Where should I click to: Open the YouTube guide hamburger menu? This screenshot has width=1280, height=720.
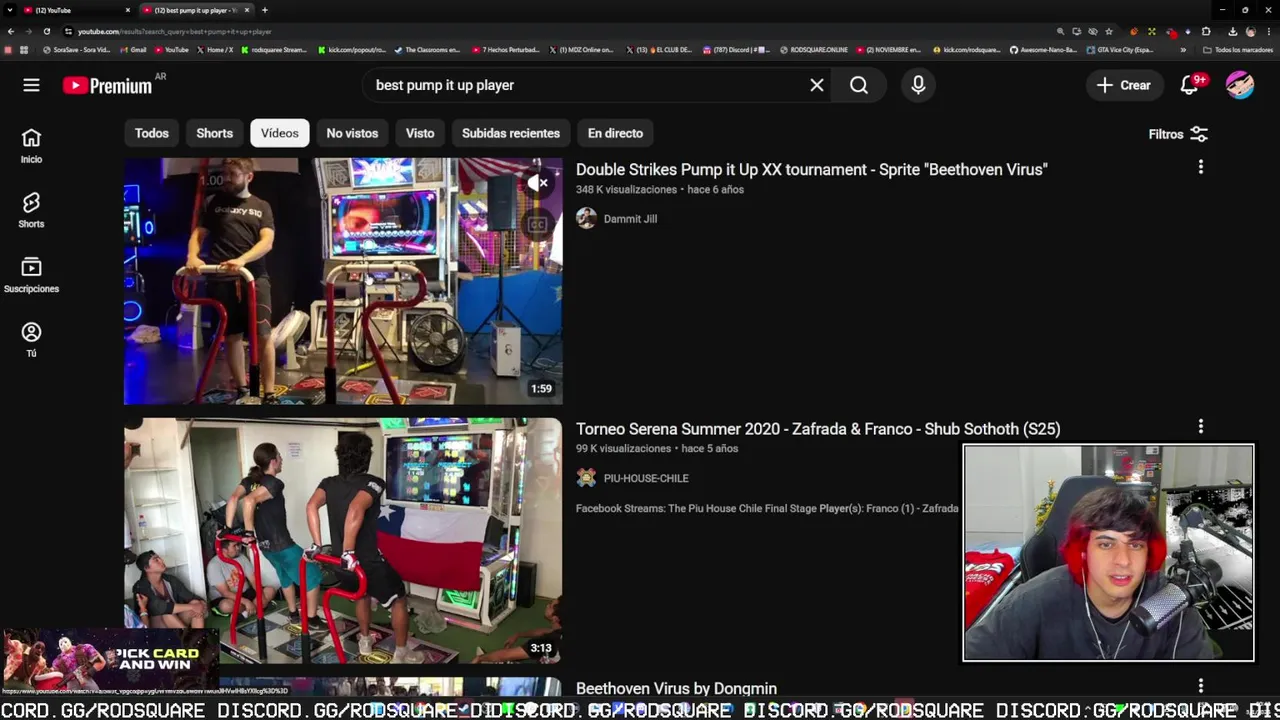(31, 85)
